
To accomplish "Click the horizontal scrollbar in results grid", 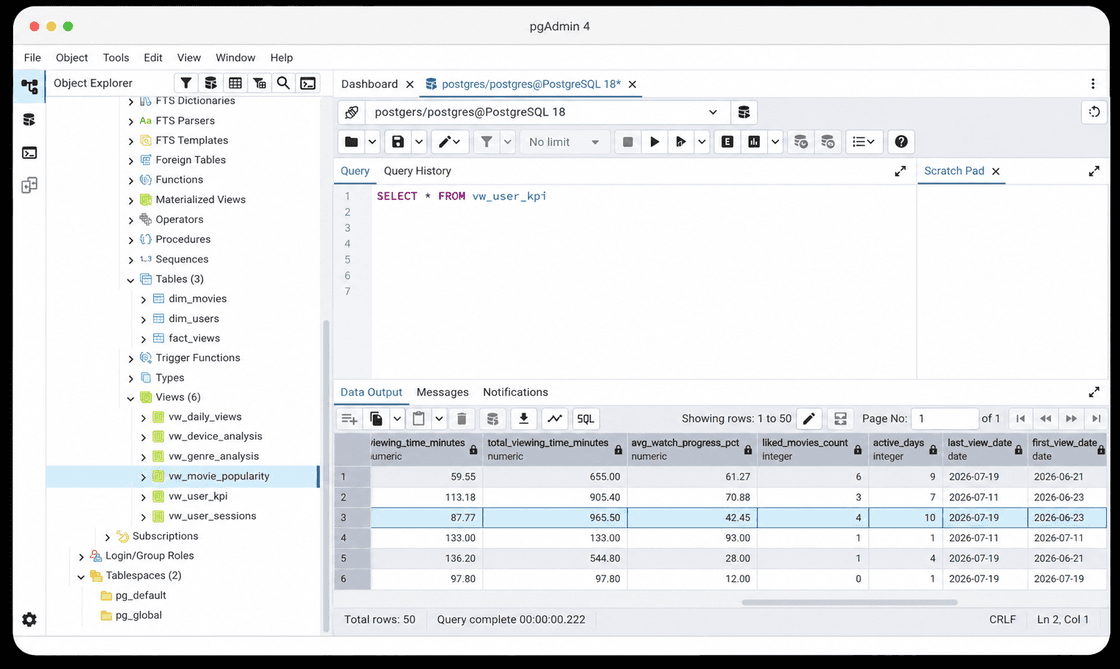I will click(849, 602).
